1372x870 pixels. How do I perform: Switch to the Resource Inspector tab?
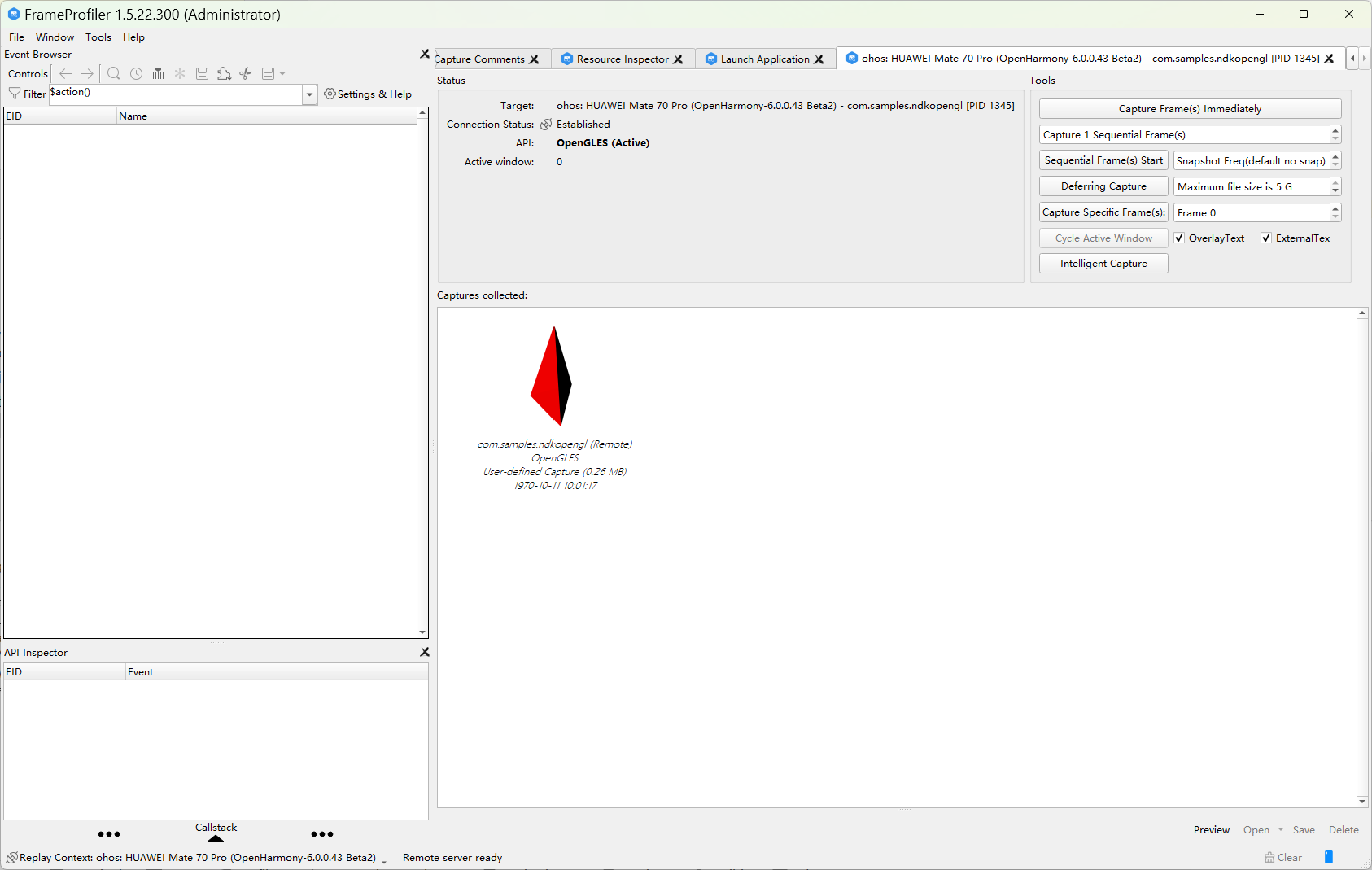621,59
